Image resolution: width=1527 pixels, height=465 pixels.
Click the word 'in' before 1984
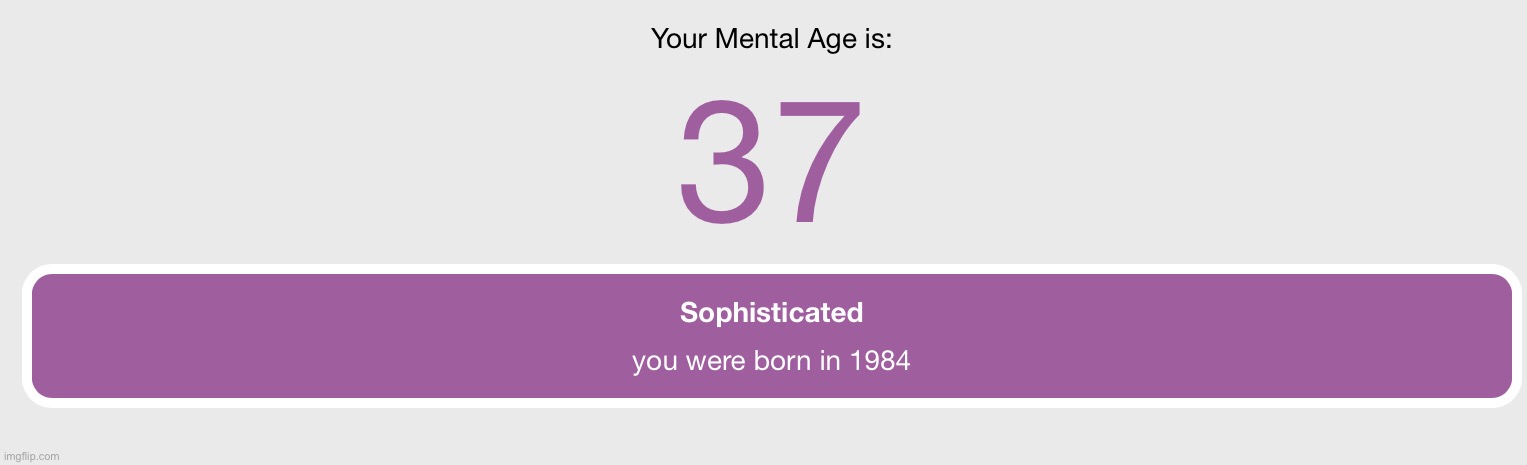[x=830, y=361]
